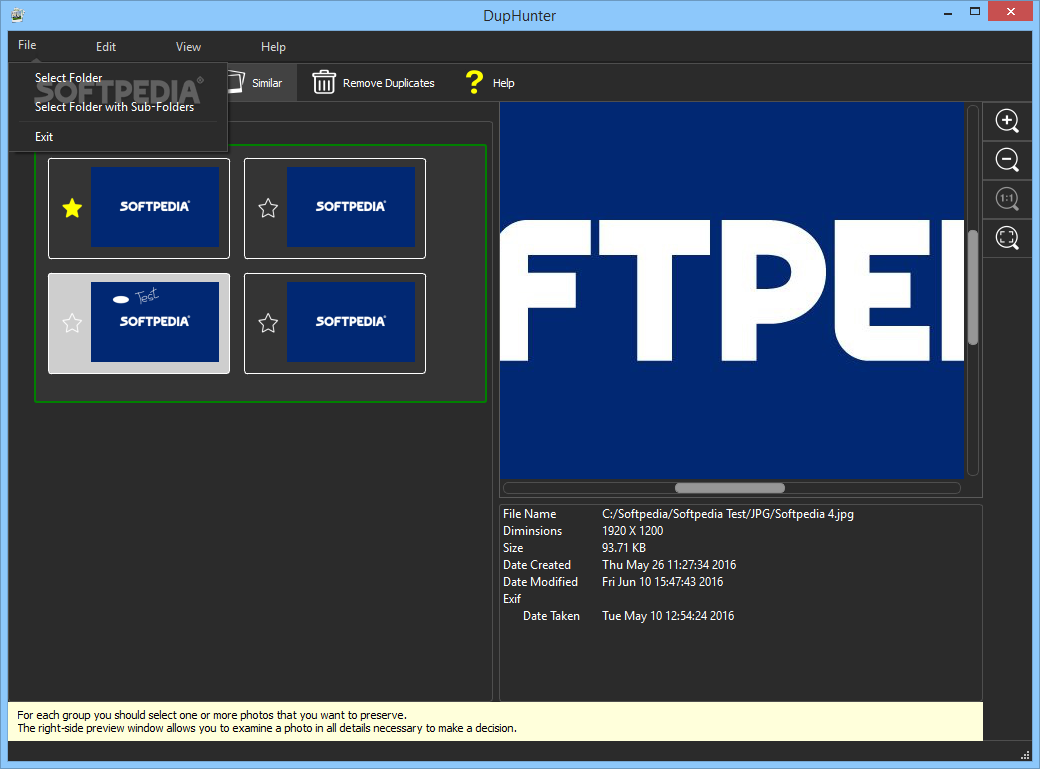Image resolution: width=1040 pixels, height=769 pixels.
Task: Open the View menu
Action: (188, 47)
